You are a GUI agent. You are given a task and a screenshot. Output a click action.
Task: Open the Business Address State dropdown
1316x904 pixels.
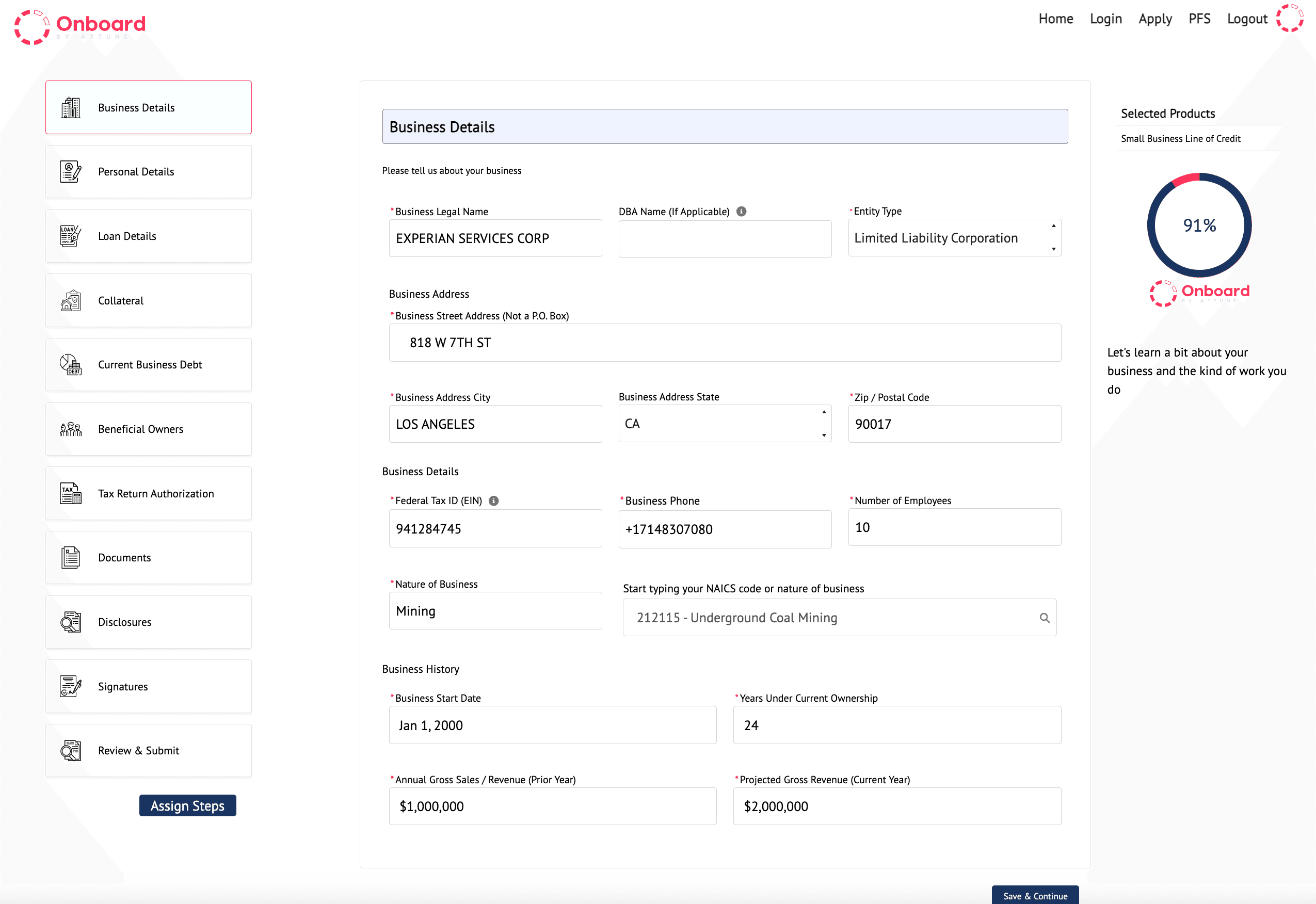(x=725, y=424)
